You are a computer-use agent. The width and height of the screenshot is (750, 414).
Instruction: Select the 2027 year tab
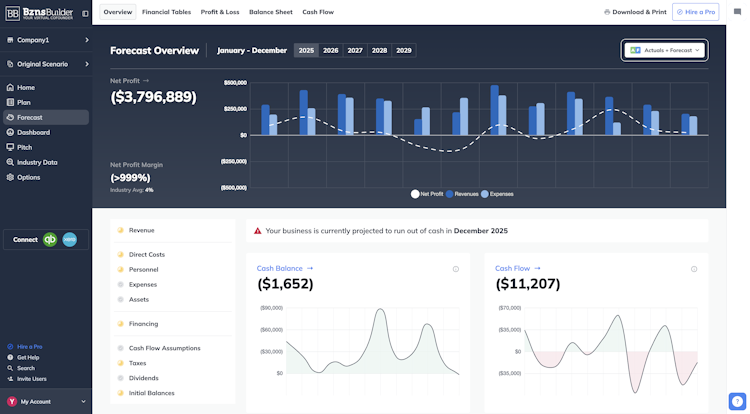pos(355,51)
